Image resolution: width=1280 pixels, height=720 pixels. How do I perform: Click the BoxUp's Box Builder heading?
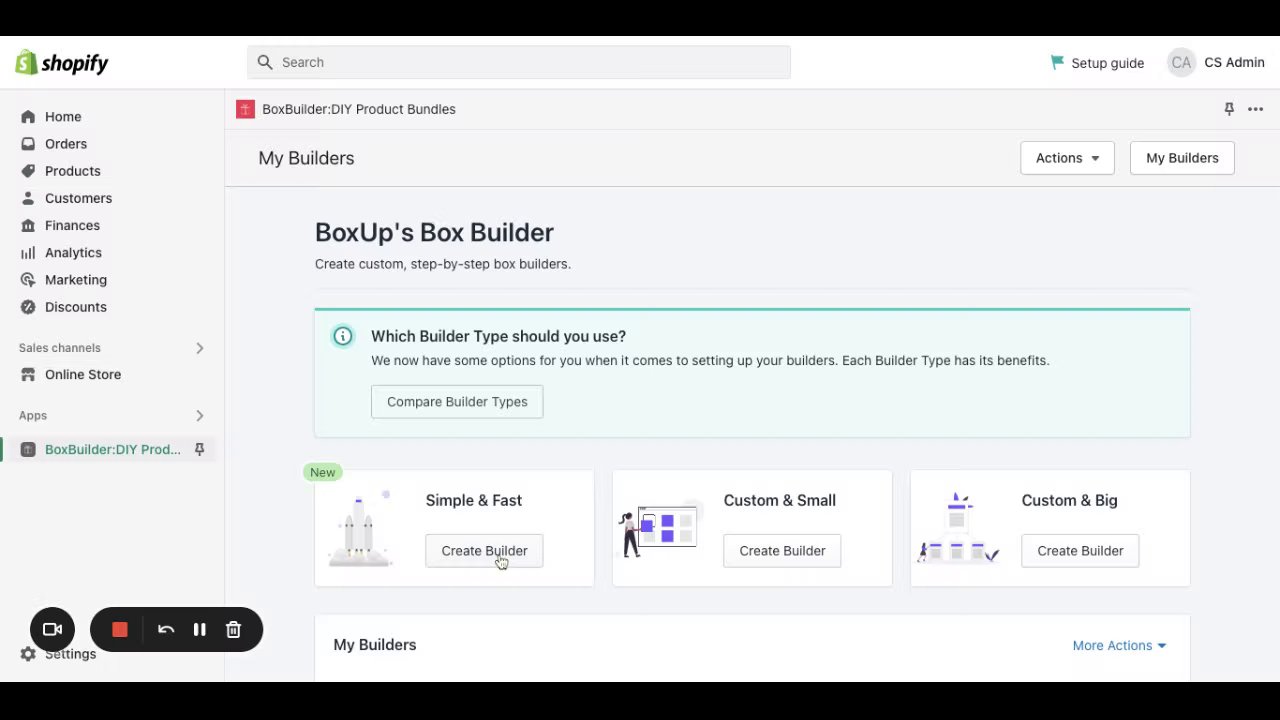[x=434, y=232]
